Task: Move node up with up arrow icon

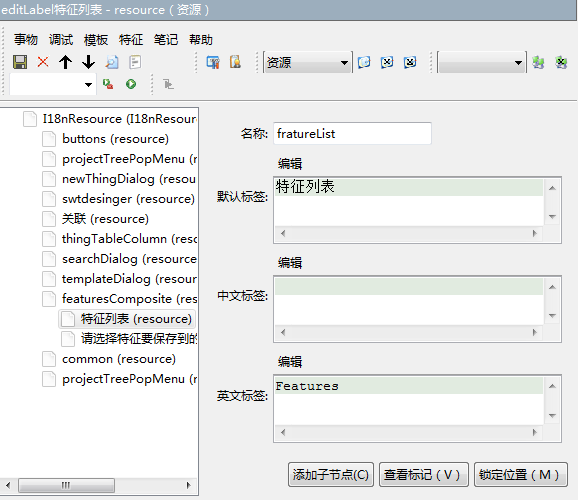Action: (66, 62)
